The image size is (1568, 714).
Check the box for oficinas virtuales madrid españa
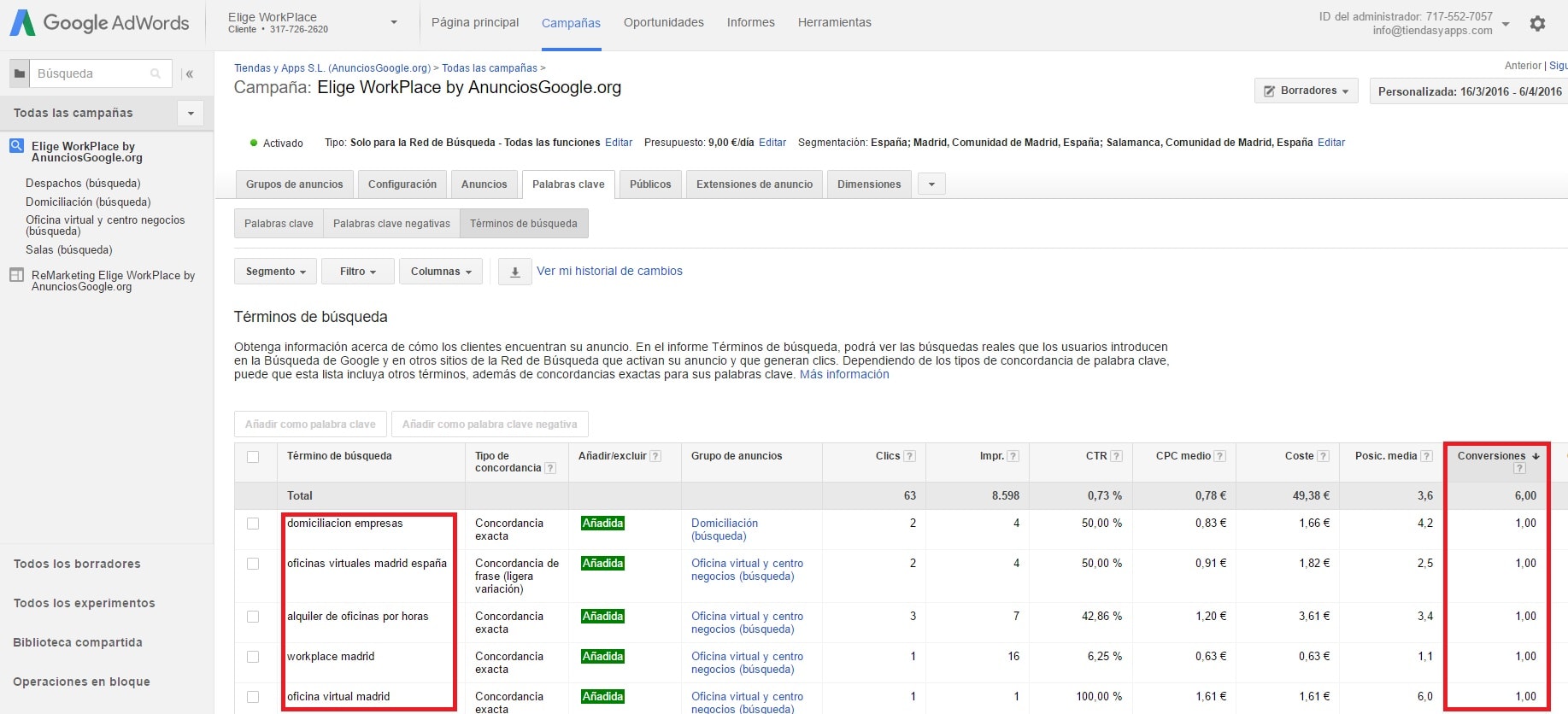[253, 564]
